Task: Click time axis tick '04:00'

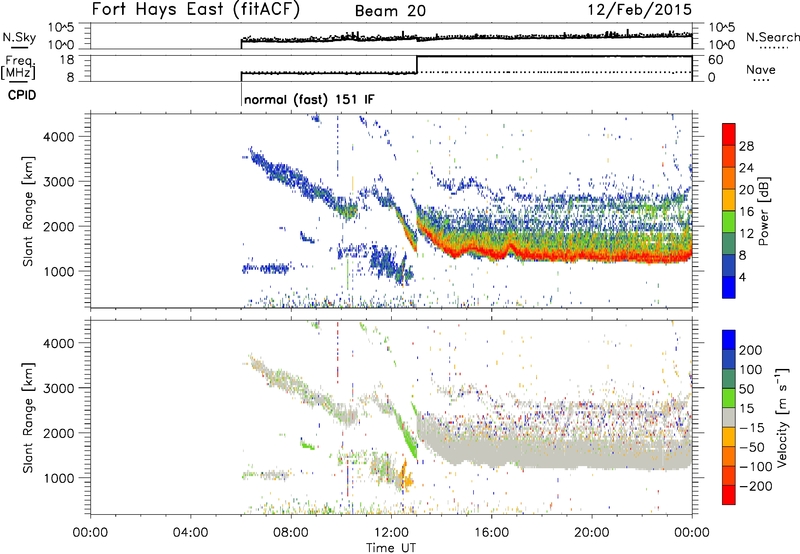Action: point(190,533)
